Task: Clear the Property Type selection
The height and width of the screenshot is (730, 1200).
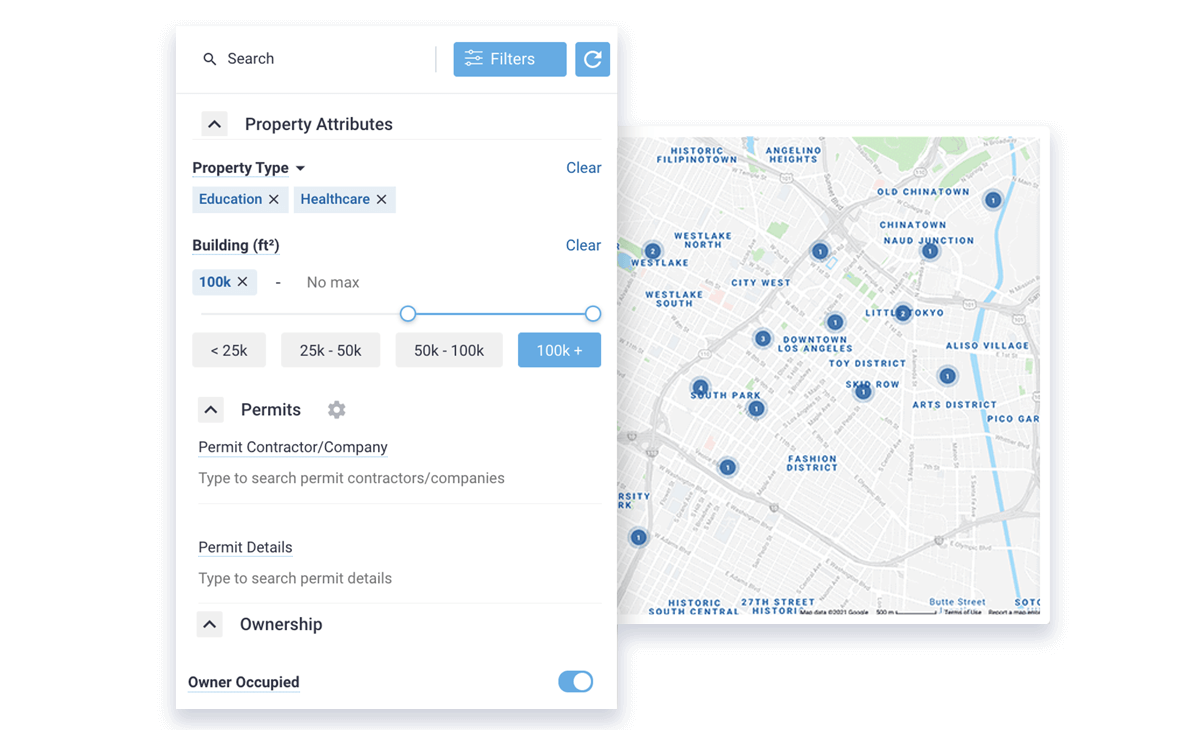Action: tap(583, 168)
